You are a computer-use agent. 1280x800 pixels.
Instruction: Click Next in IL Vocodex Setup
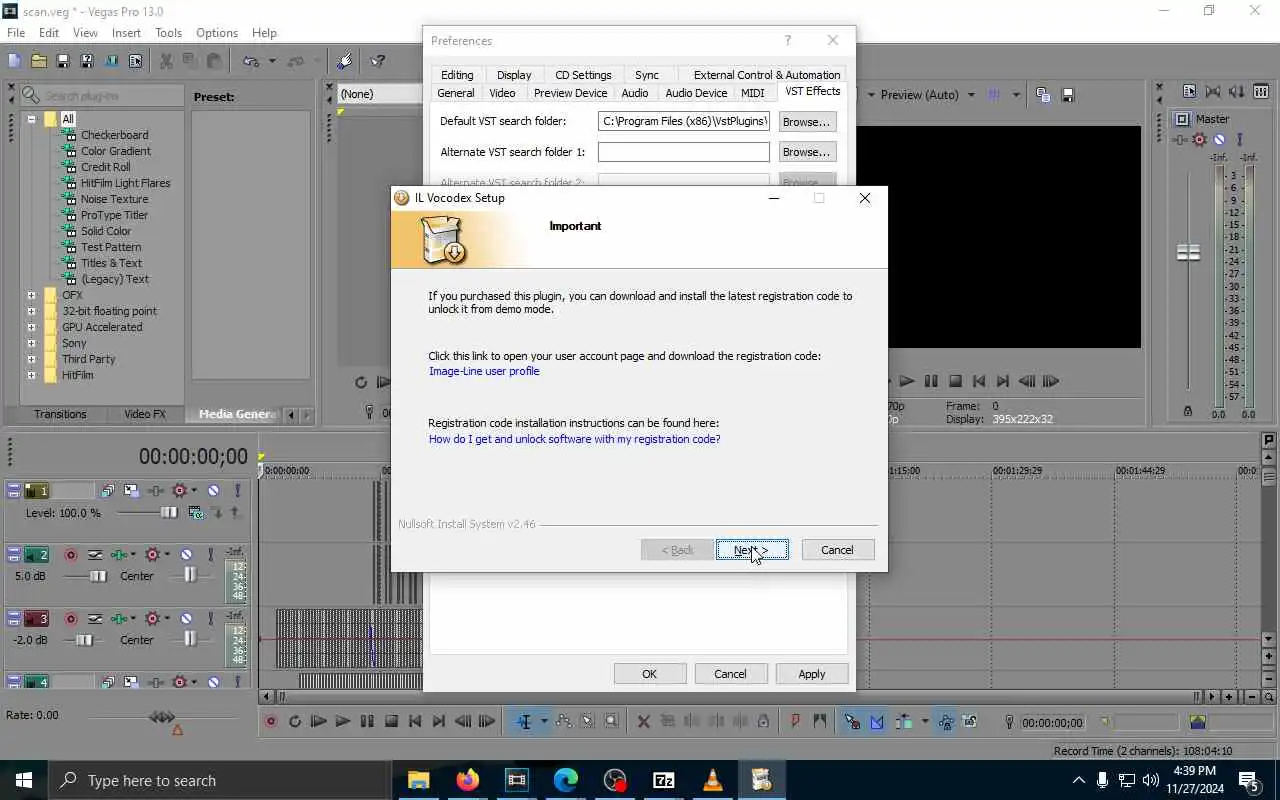(x=751, y=550)
